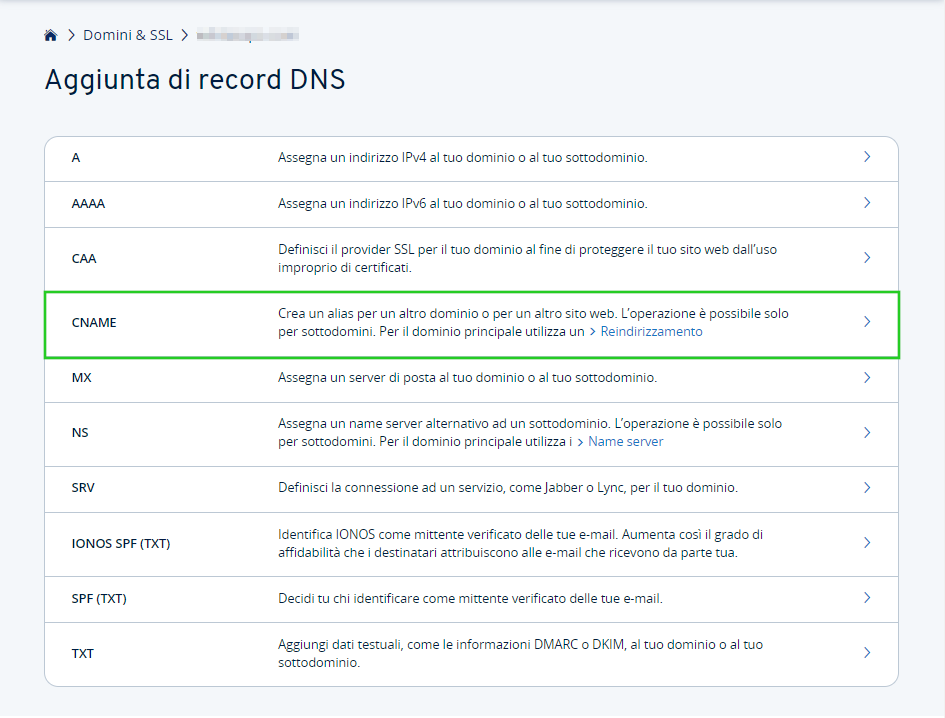Follow the Reindirizzamento link
The image size is (945, 718).
coord(651,332)
